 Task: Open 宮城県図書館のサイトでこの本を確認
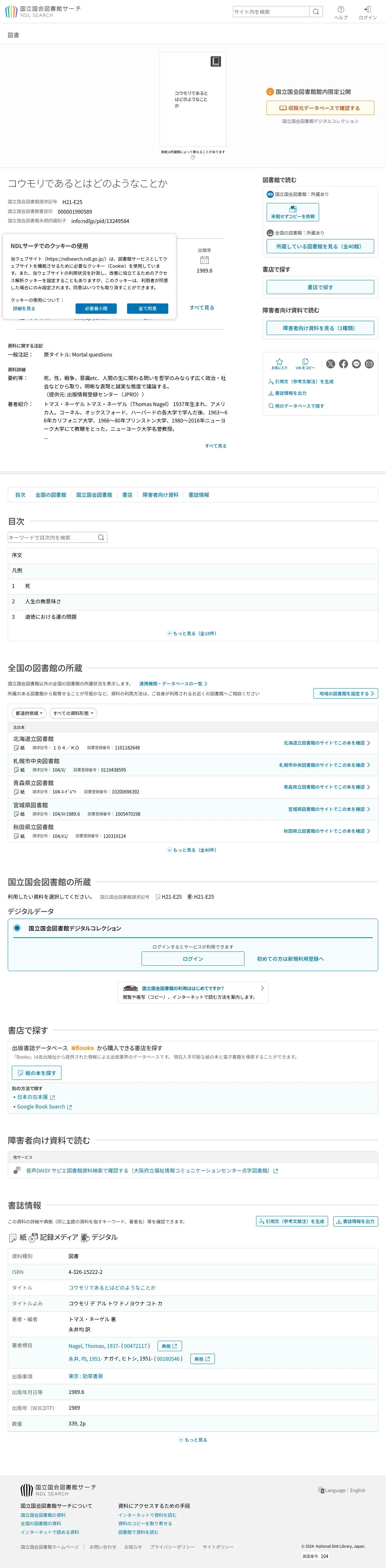click(x=329, y=809)
